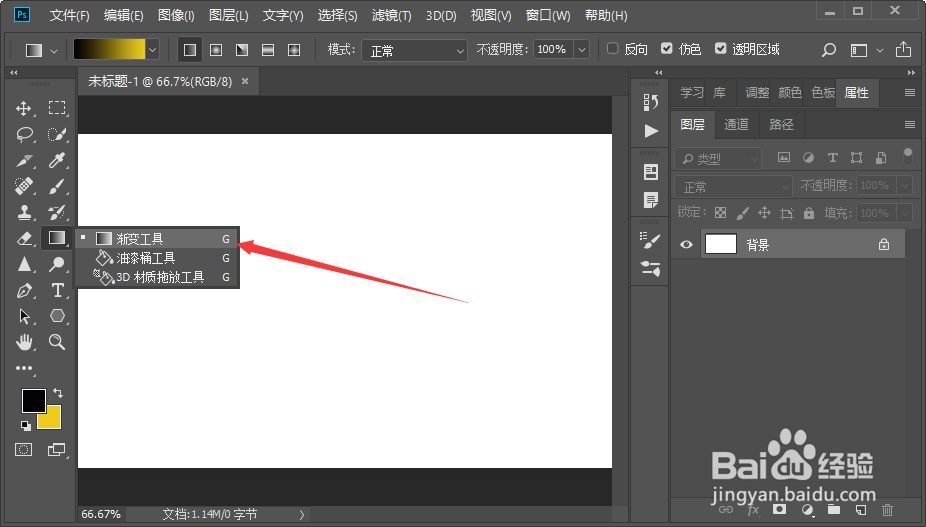Select the Eyedropper tool
The image size is (926, 527).
pyautogui.click(x=57, y=160)
